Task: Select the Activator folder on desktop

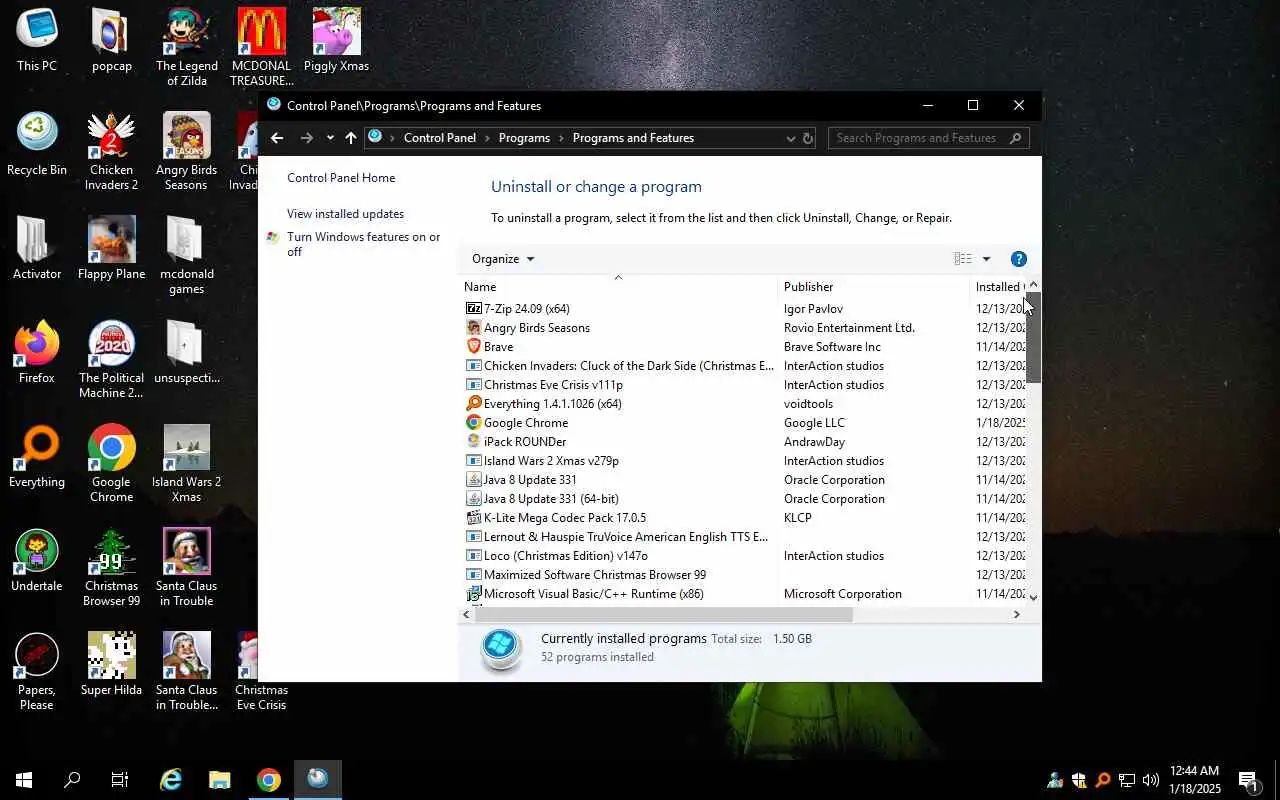Action: (37, 249)
